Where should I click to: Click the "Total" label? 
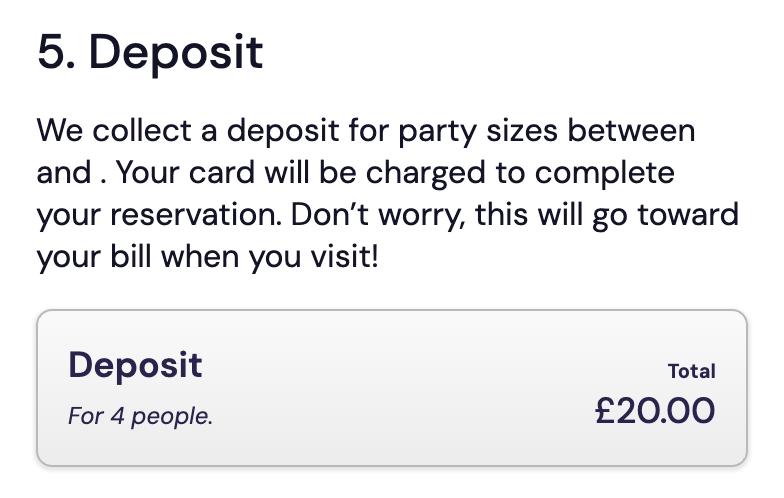point(692,371)
